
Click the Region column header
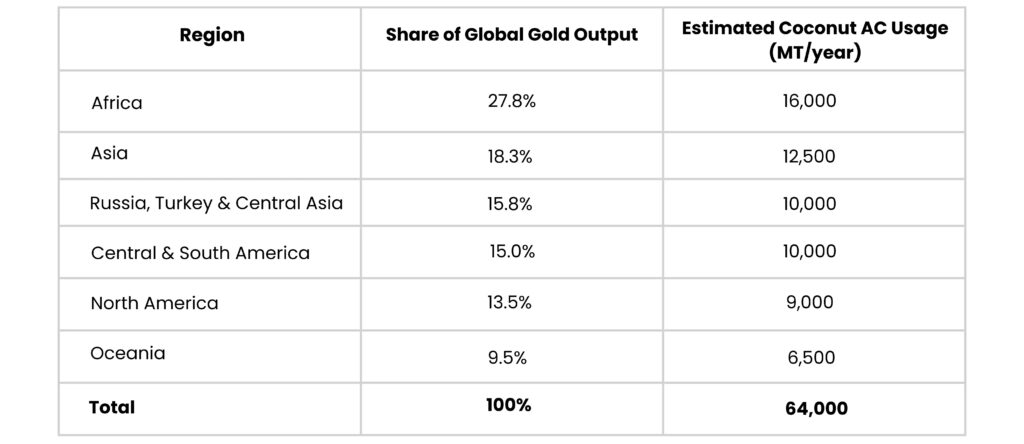coord(212,36)
